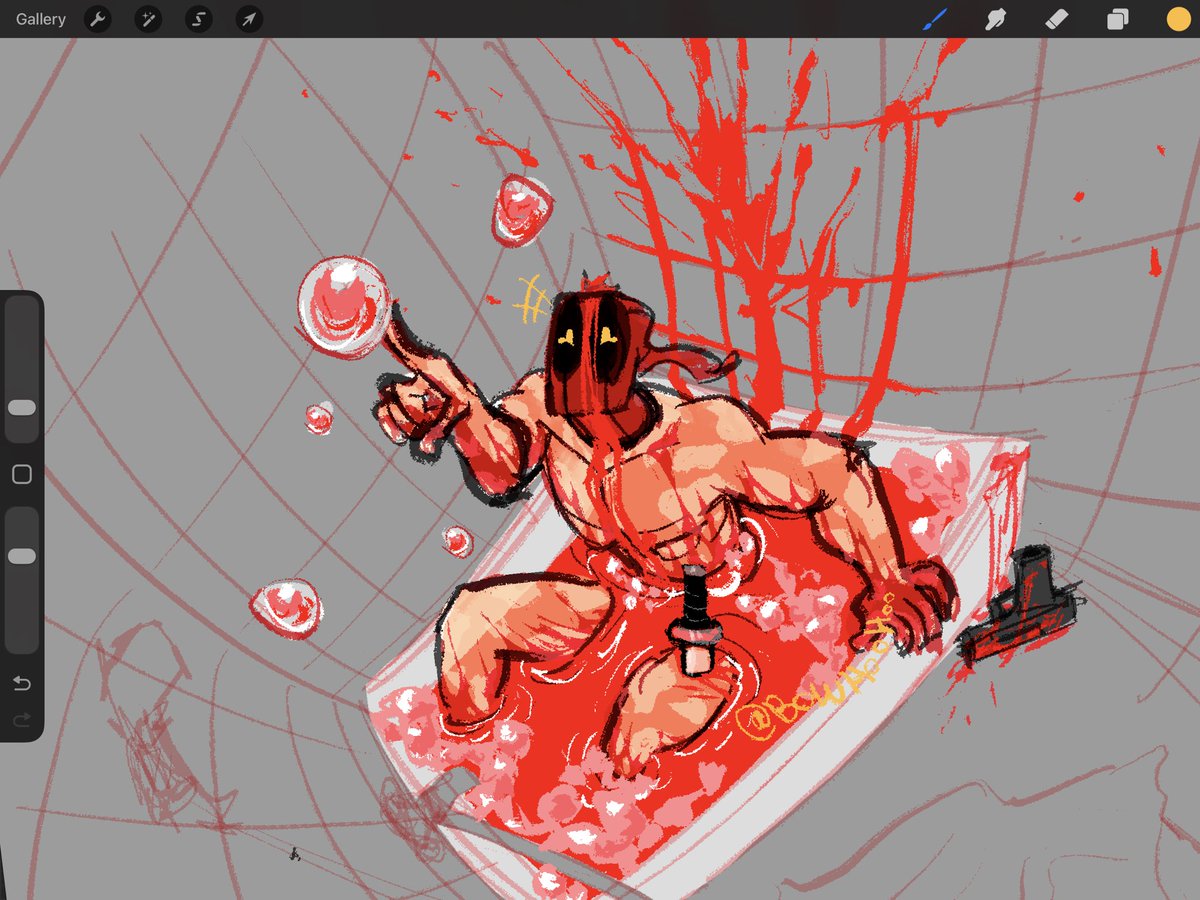Select the Brush tool
Viewport: 1200px width, 900px height.
[x=934, y=19]
